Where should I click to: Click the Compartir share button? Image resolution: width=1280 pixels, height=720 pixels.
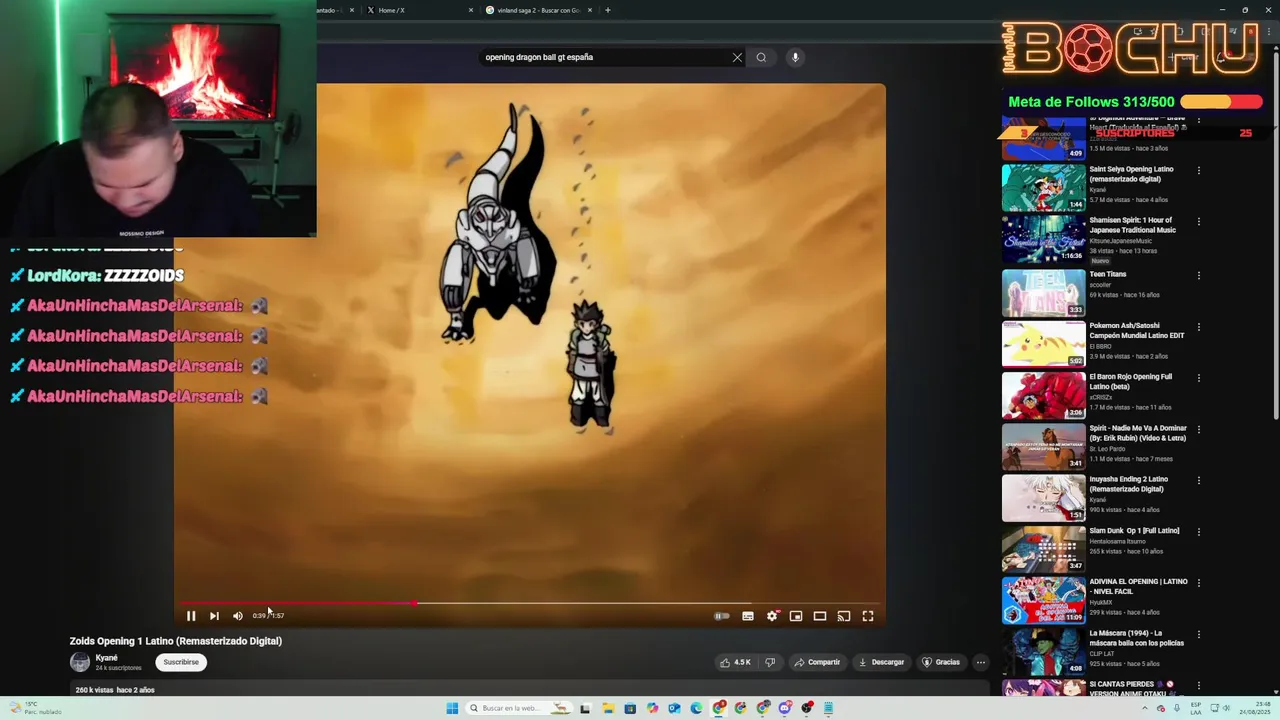[x=817, y=662]
